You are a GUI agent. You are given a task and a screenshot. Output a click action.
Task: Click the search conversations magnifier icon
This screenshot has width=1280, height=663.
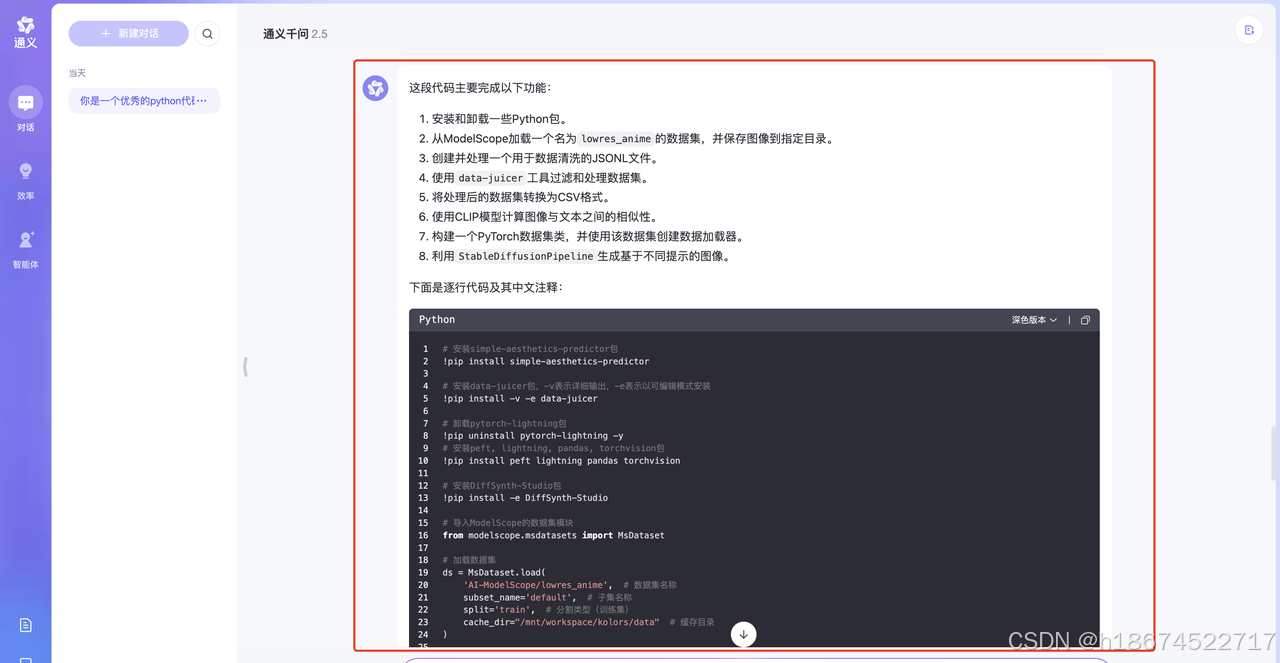click(207, 34)
